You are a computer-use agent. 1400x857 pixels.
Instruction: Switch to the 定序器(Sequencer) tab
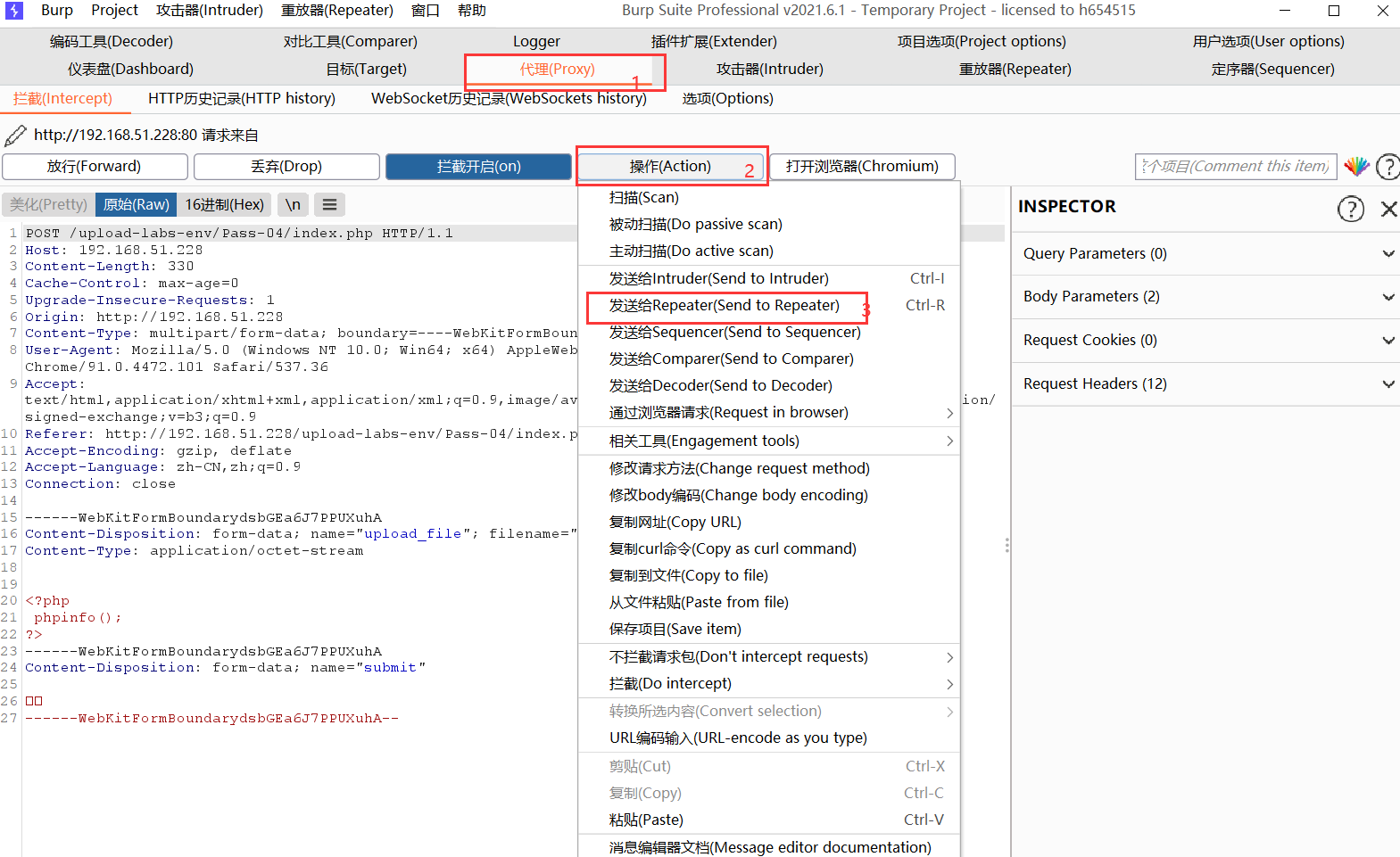(x=1273, y=70)
